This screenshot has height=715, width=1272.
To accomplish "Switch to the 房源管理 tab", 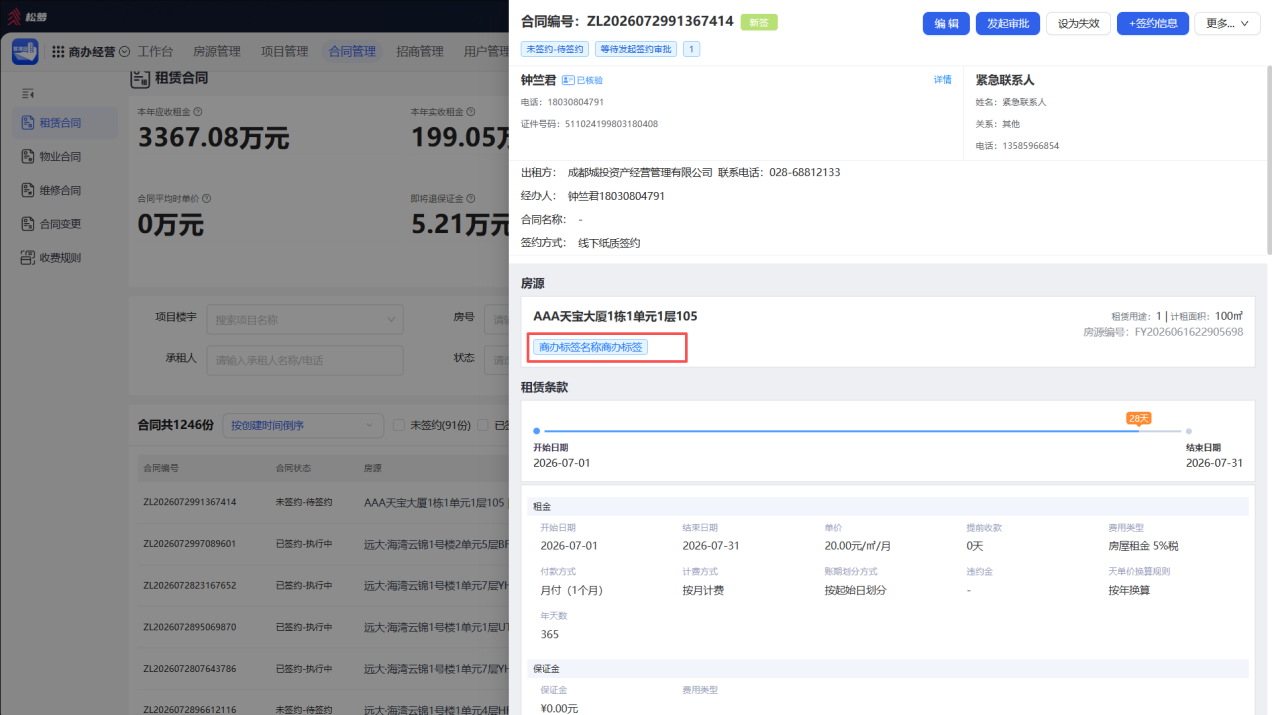I will pos(216,51).
